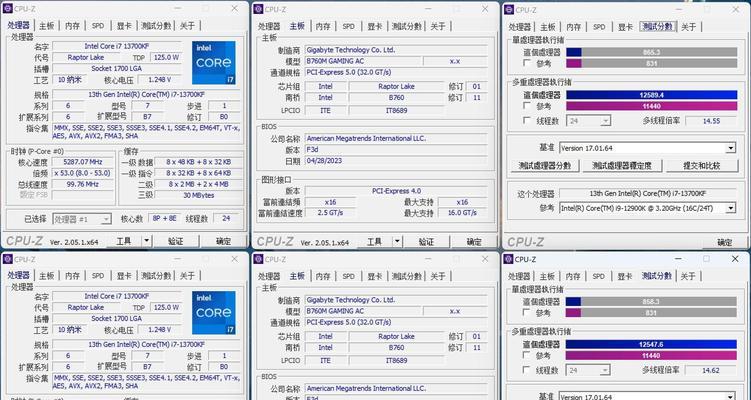Click CPU-Z title icon in lower-left window

click(x=8, y=259)
